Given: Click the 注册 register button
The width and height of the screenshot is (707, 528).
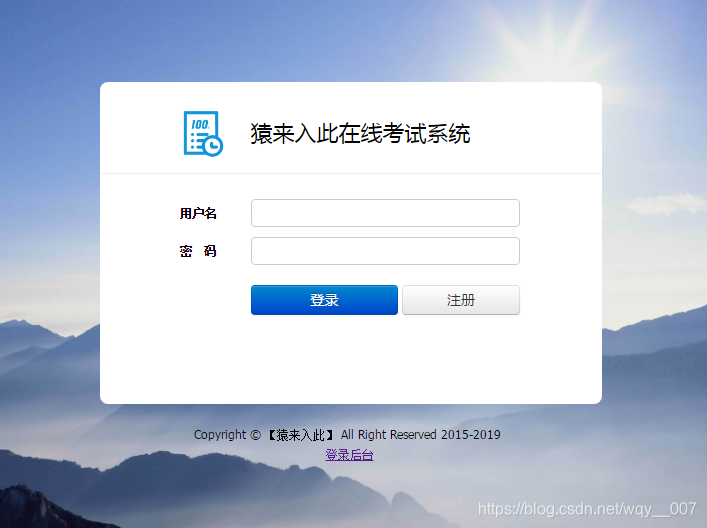Looking at the screenshot, I should coord(461,300).
